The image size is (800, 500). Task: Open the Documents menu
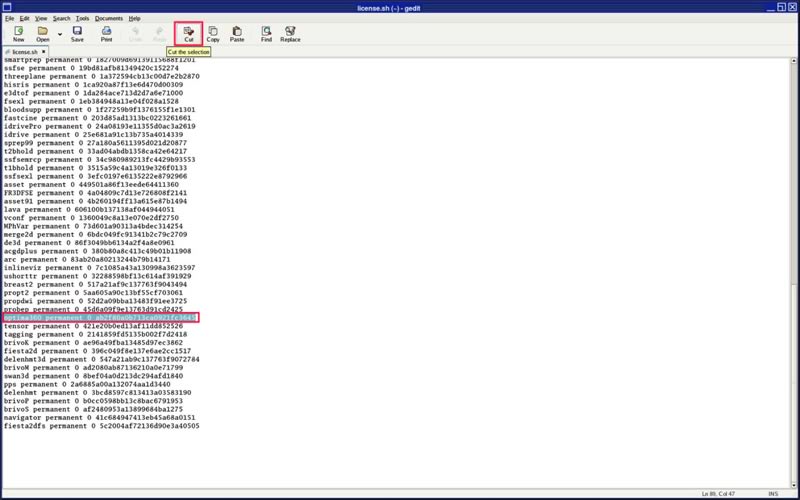tap(109, 18)
